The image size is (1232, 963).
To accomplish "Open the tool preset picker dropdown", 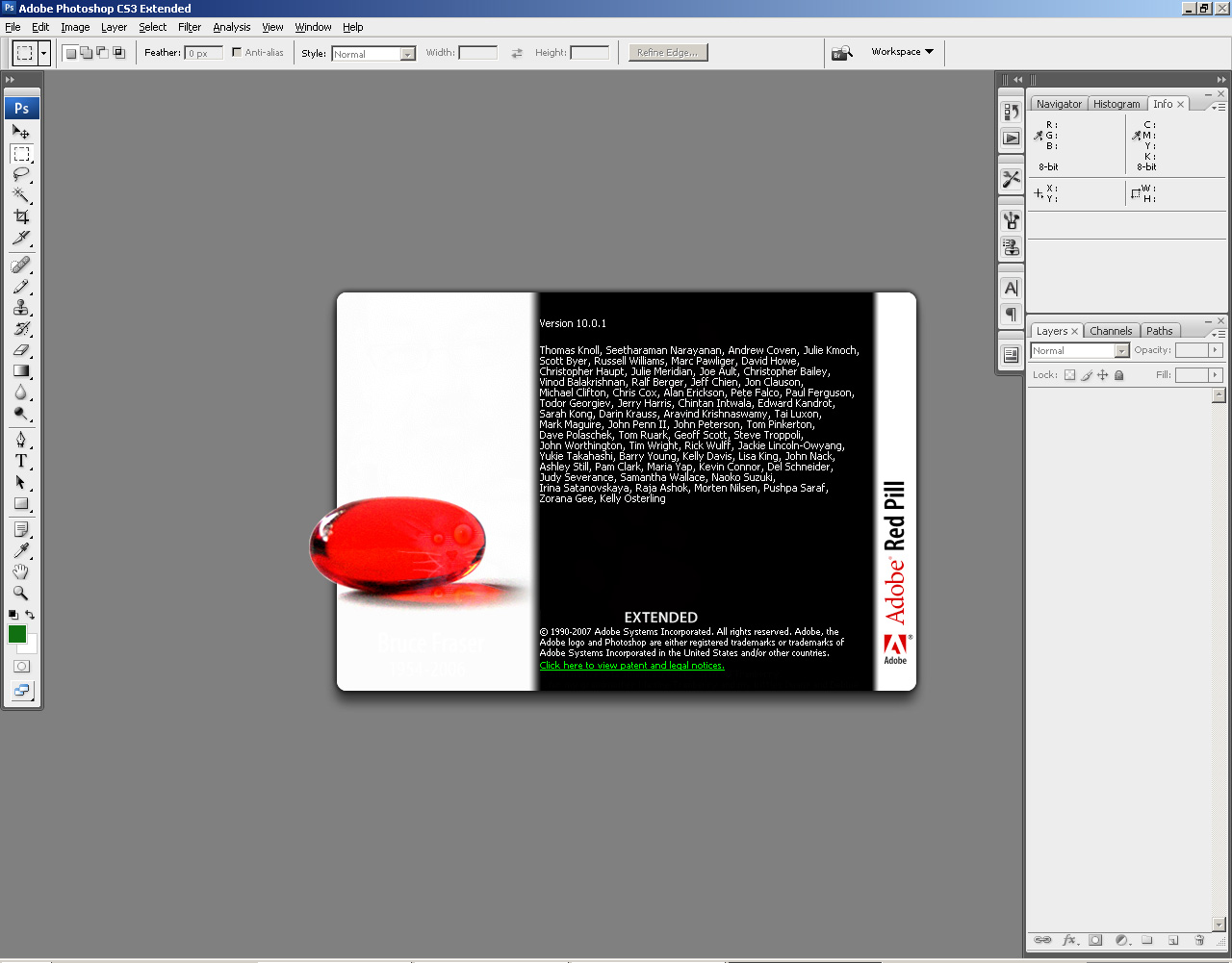I will point(44,53).
